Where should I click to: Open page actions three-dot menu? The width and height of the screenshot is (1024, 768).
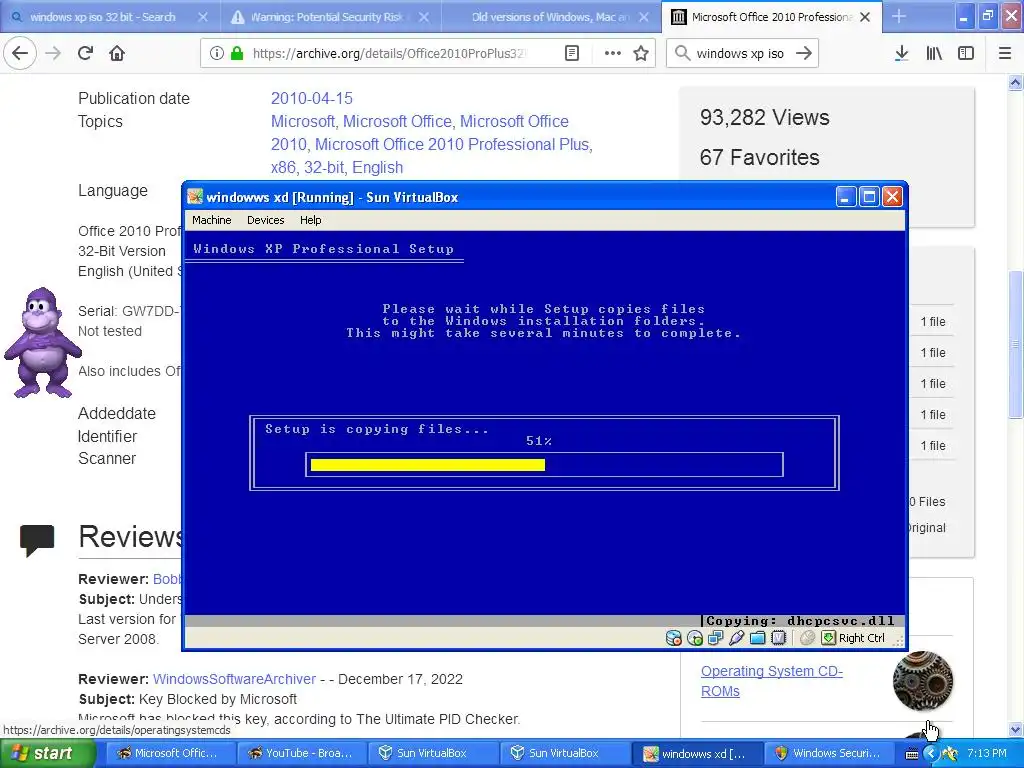613,53
